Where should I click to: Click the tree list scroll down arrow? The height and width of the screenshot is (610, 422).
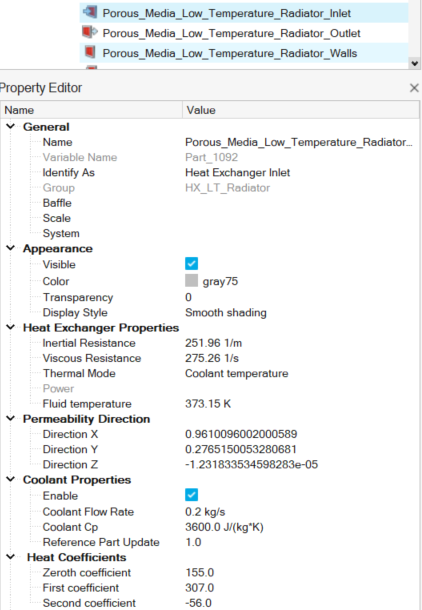(415, 63)
